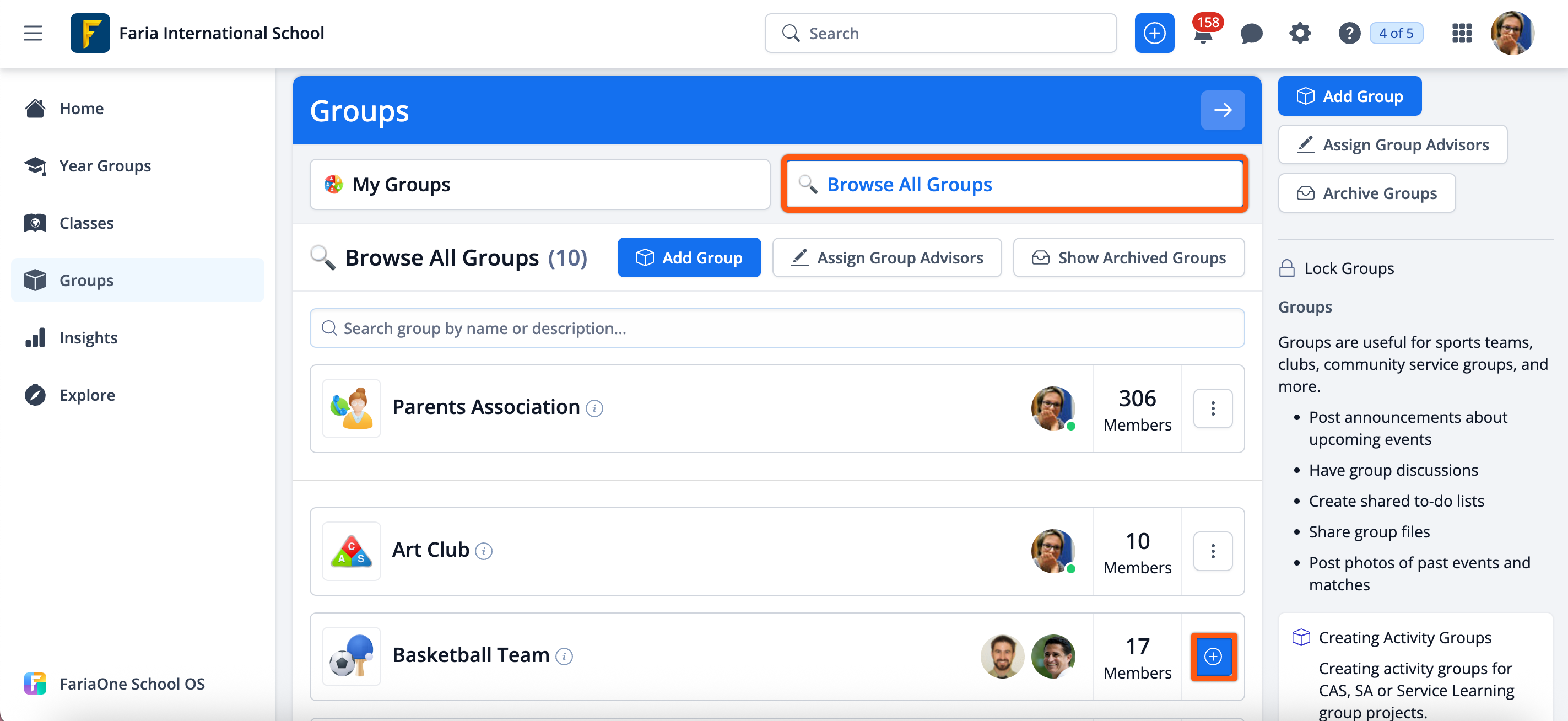The height and width of the screenshot is (721, 1568).
Task: Select the Browse All Groups tab
Action: pos(1014,185)
